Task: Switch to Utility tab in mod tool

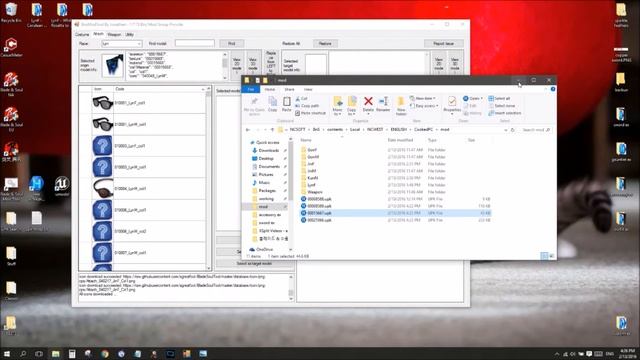Action: tap(129, 35)
